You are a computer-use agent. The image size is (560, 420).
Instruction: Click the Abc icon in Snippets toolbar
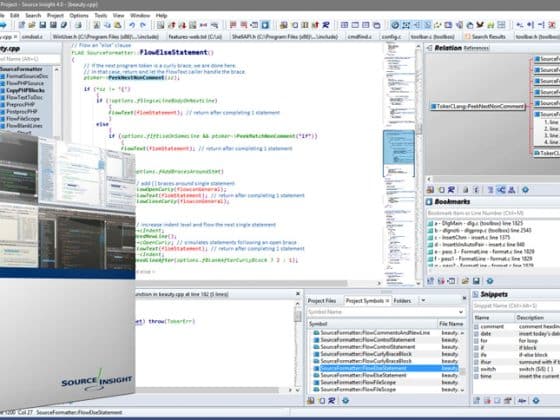tap(522, 401)
